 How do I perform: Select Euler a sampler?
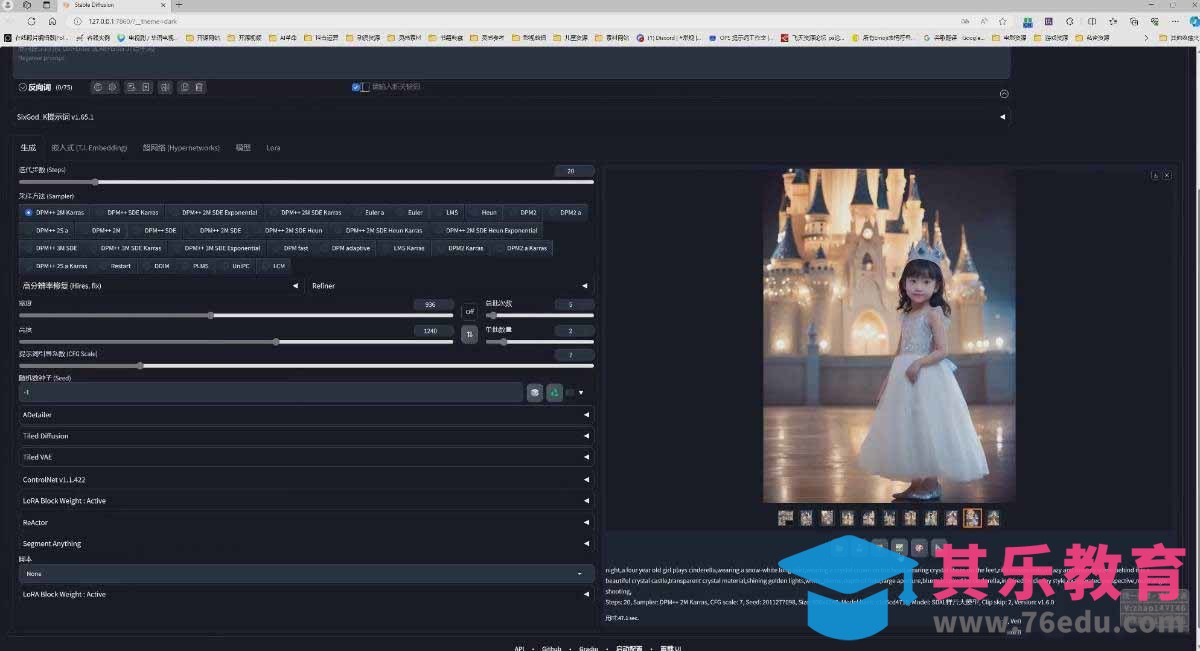(369, 212)
